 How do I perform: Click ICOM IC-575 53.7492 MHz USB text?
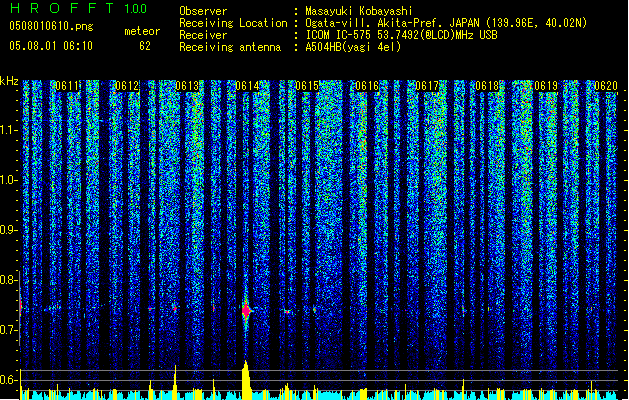pyautogui.click(x=402, y=35)
